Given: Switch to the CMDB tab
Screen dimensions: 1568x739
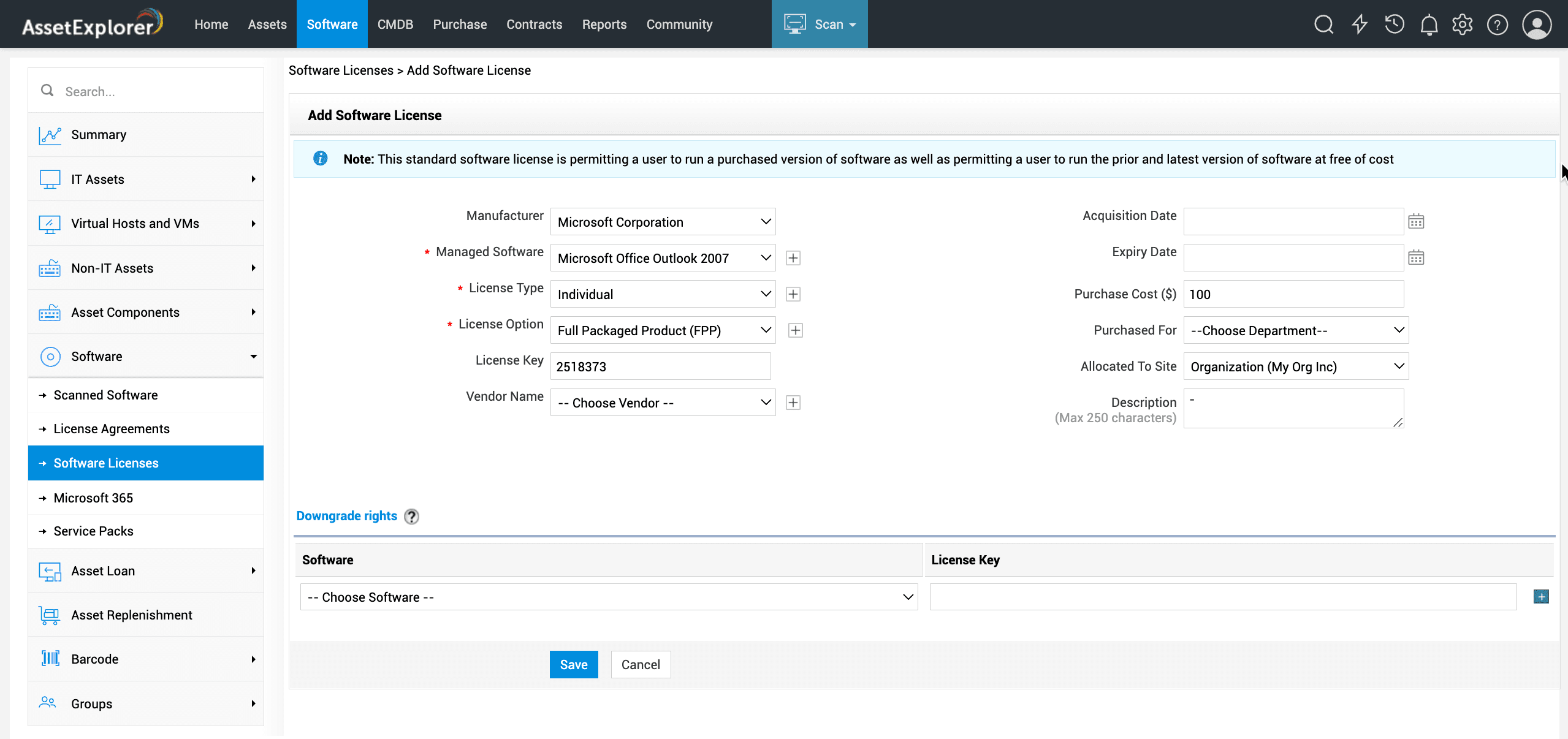Looking at the screenshot, I should pos(395,25).
